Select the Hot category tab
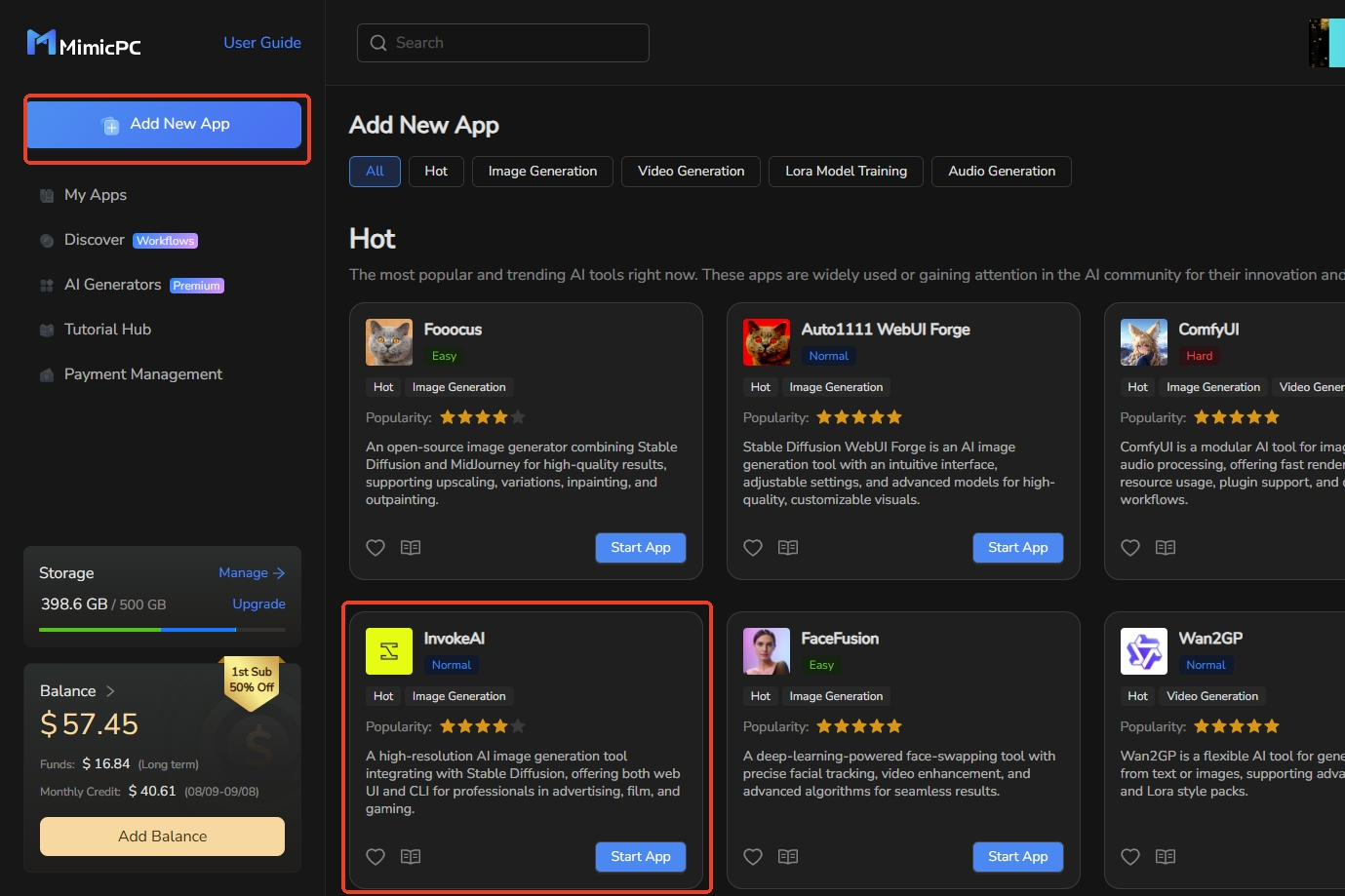1345x896 pixels. coord(436,172)
